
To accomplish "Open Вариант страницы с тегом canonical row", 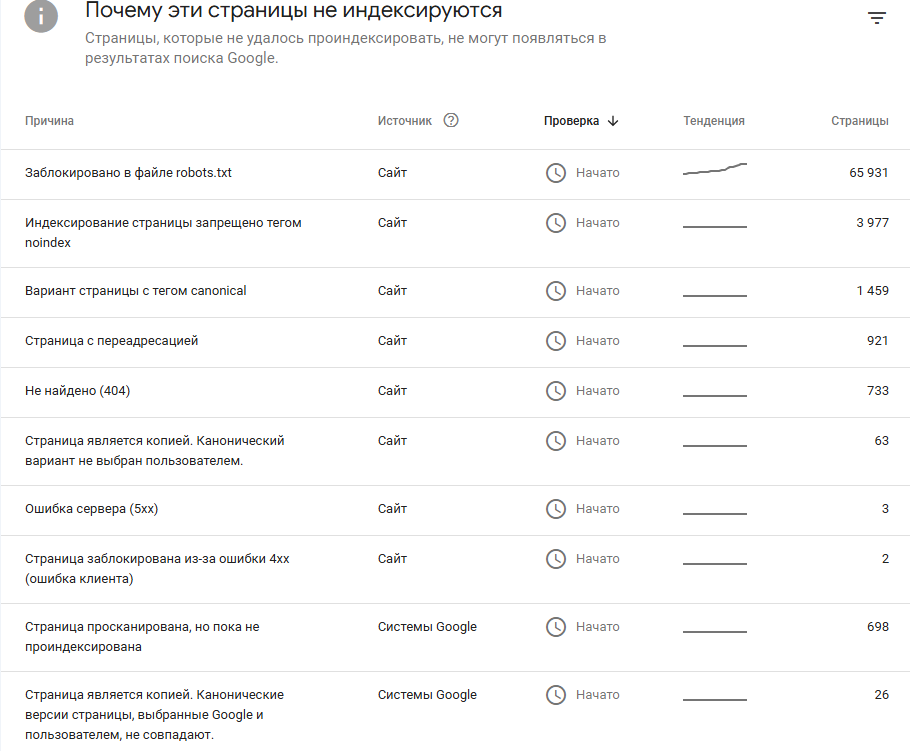I will pyautogui.click(x=455, y=292).
